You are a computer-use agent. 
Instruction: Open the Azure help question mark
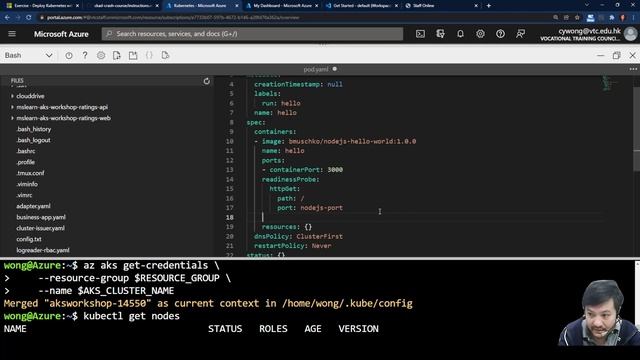[x=500, y=34]
